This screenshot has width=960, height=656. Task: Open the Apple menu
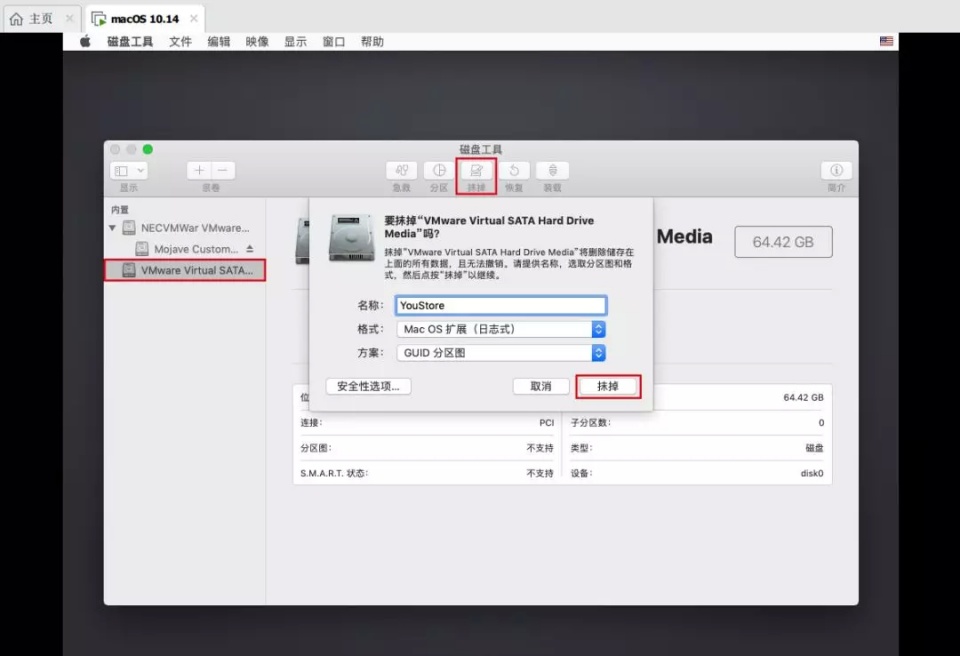pyautogui.click(x=85, y=41)
